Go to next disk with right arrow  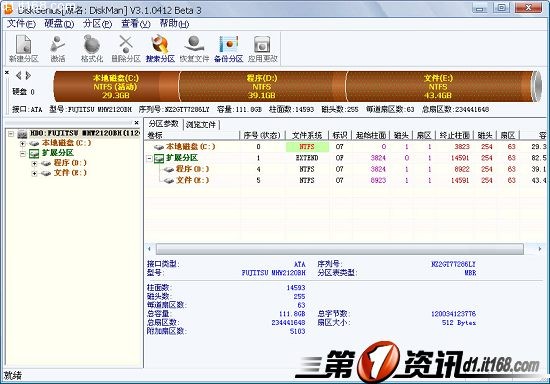pyautogui.click(x=28, y=75)
